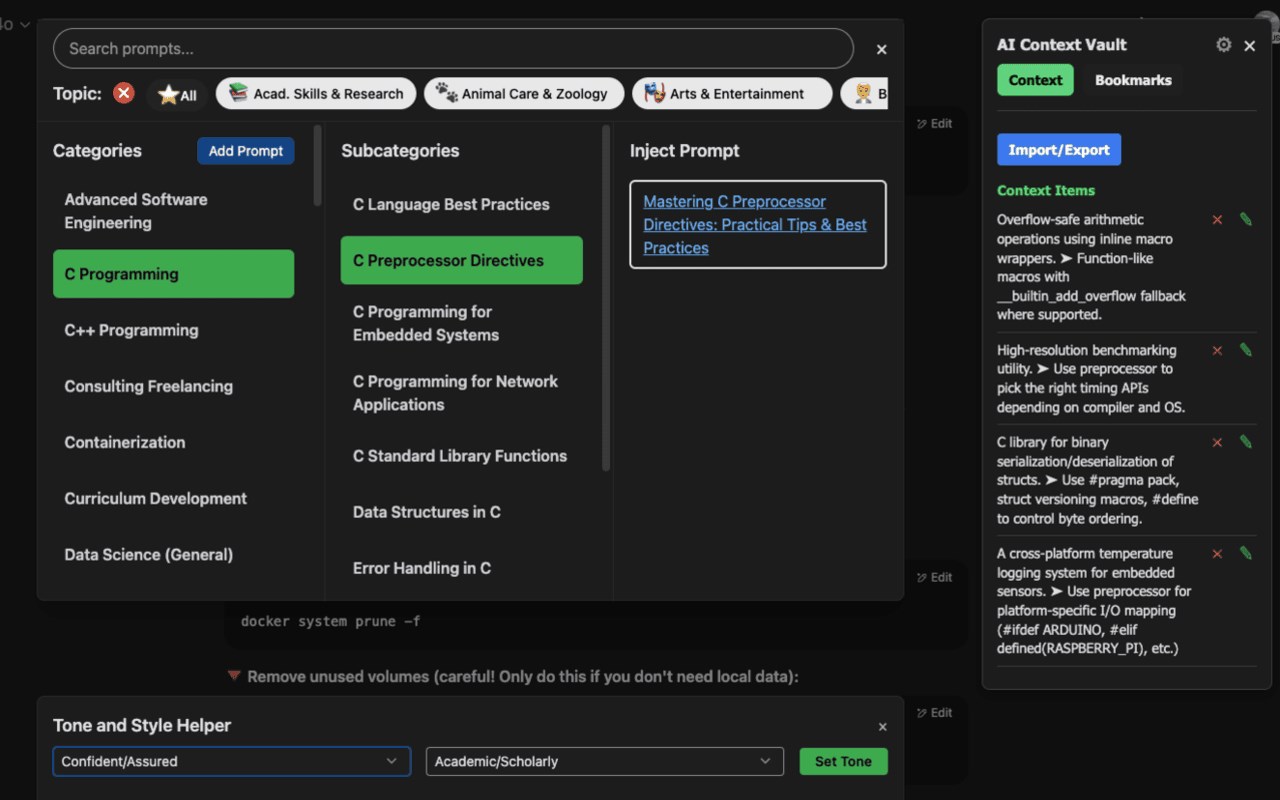Click the Add Prompt button

[x=245, y=151]
